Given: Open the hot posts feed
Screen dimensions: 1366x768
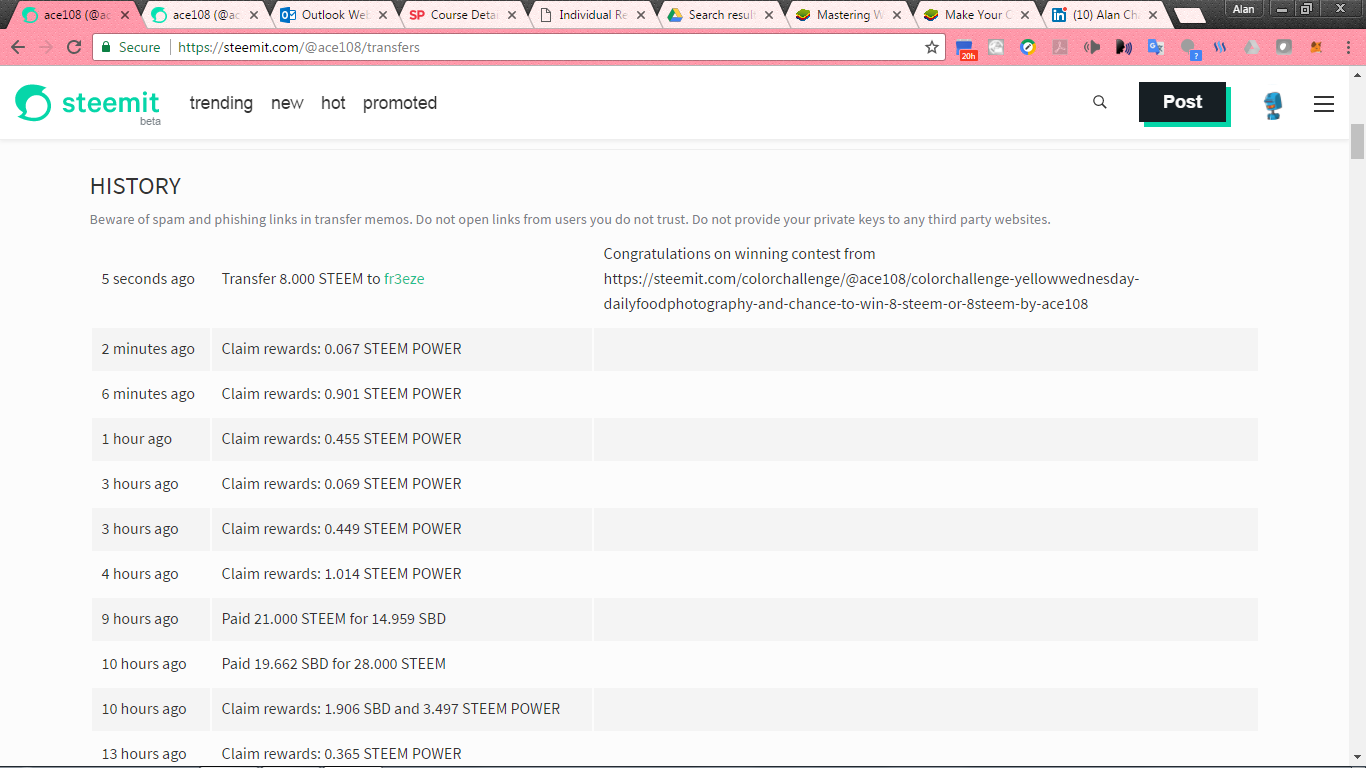Looking at the screenshot, I should [333, 103].
